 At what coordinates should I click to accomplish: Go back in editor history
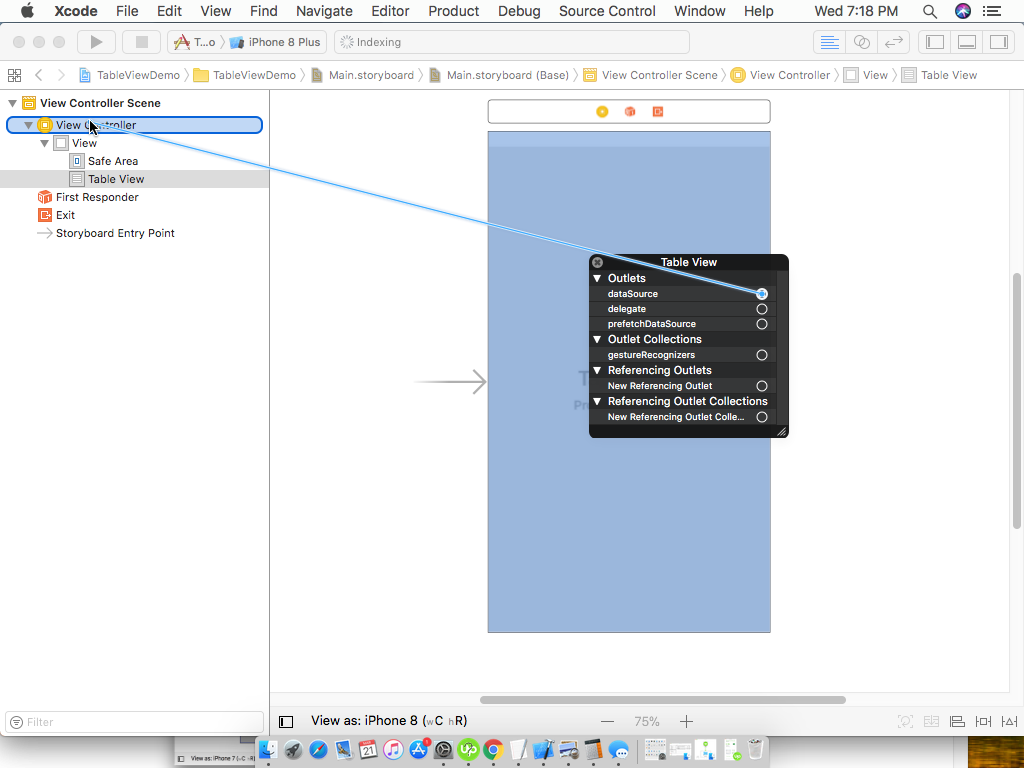point(39,75)
